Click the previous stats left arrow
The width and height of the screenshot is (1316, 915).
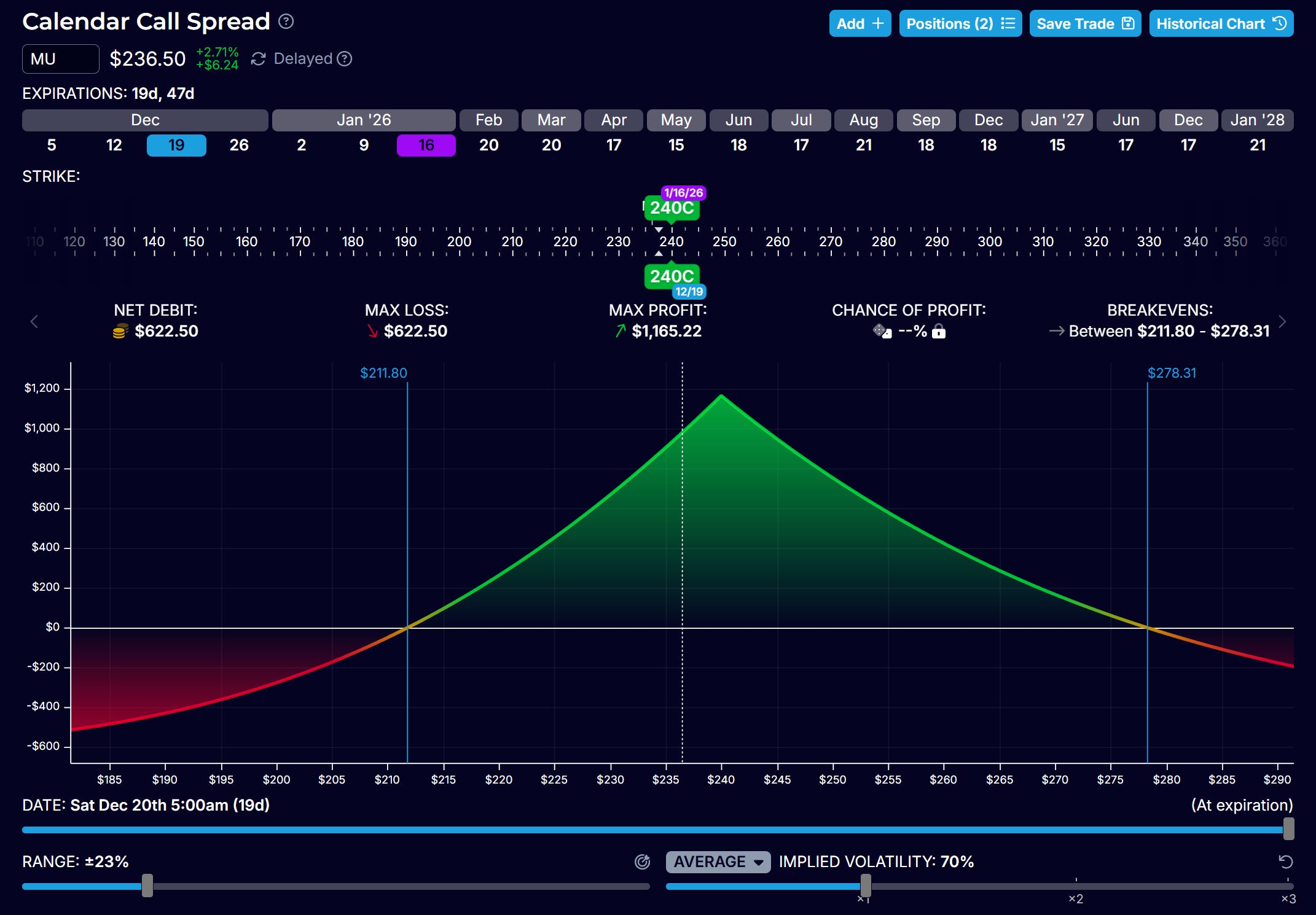point(34,321)
